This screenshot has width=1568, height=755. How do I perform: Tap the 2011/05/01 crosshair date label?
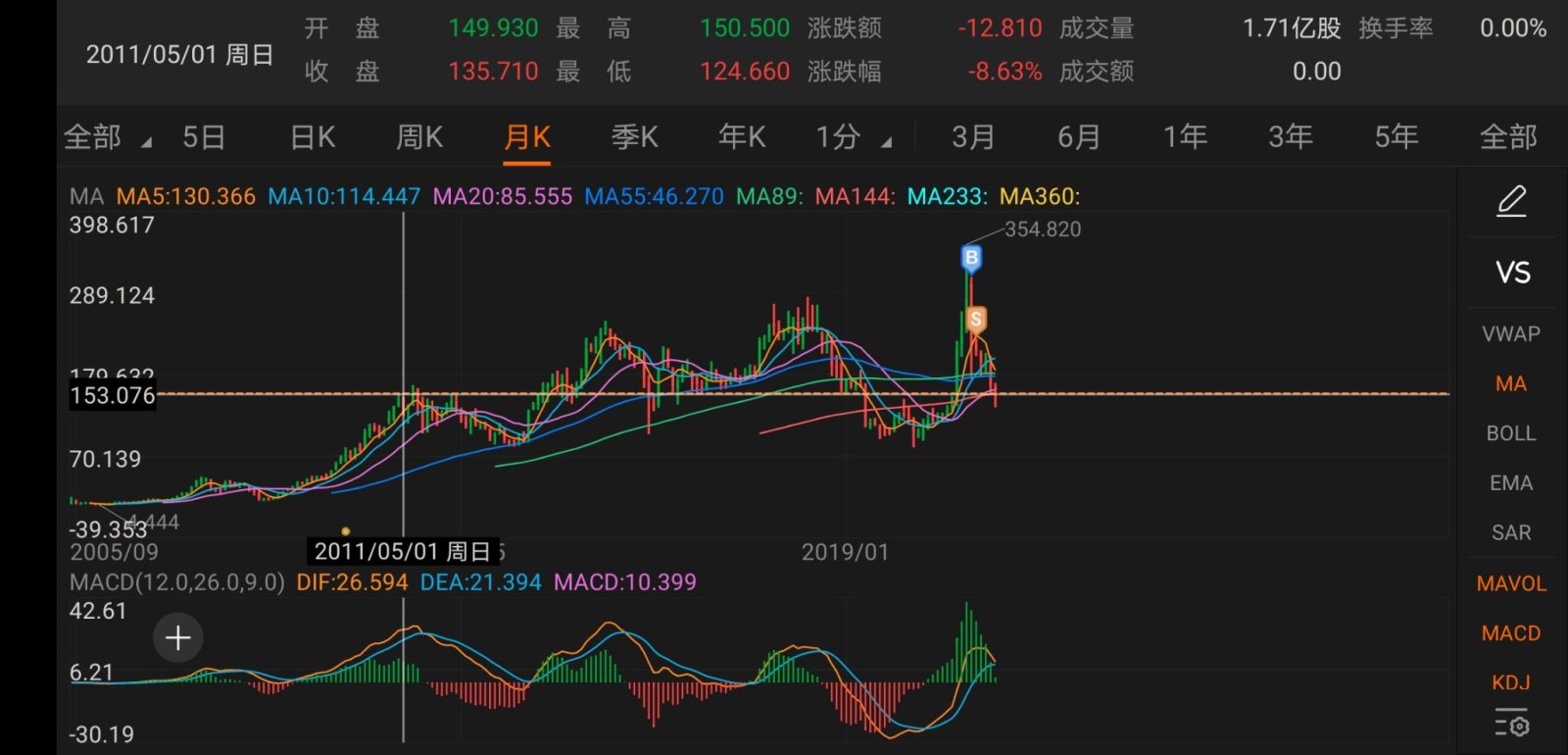tap(403, 551)
